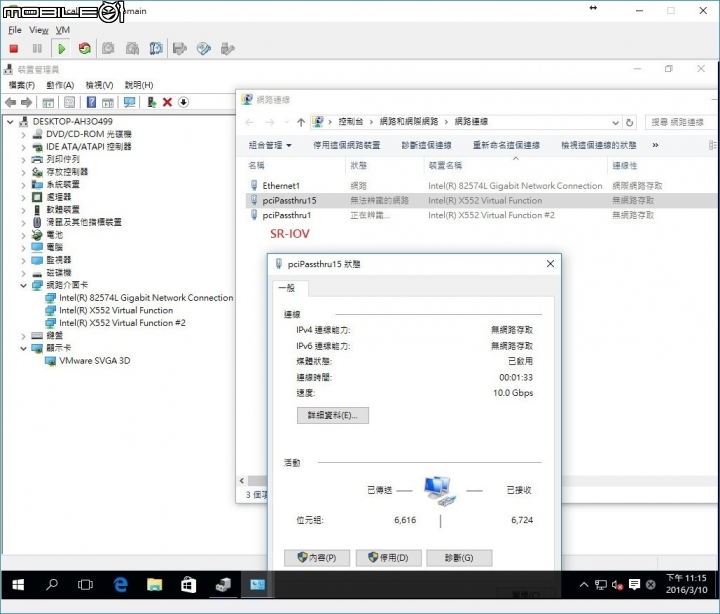Viewport: 720px width, 614px height.
Task: Click Device Manager back arrow icon
Action: 11,102
